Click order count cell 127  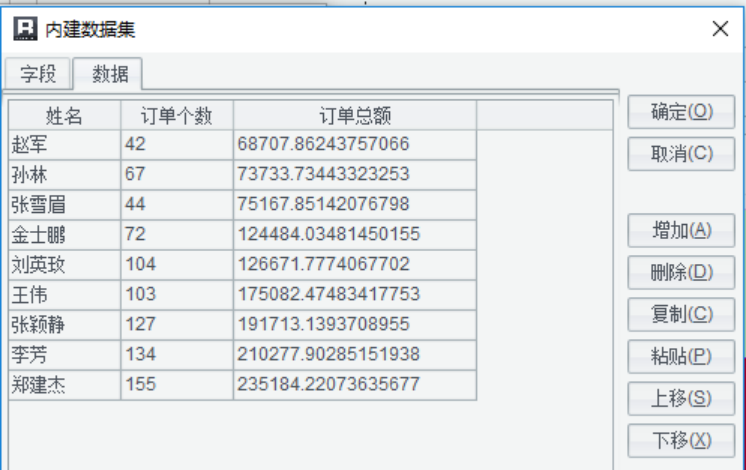coord(177,324)
